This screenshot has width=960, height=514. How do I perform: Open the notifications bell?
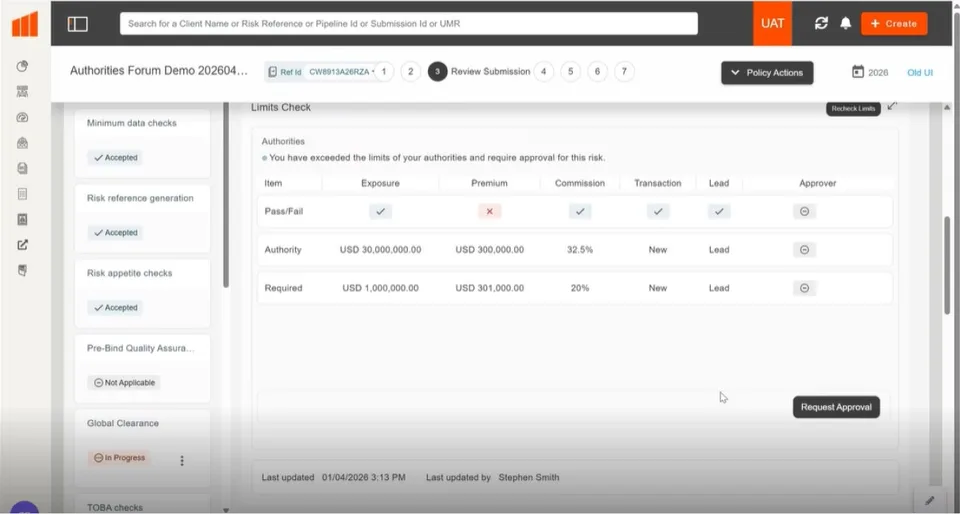[846, 23]
